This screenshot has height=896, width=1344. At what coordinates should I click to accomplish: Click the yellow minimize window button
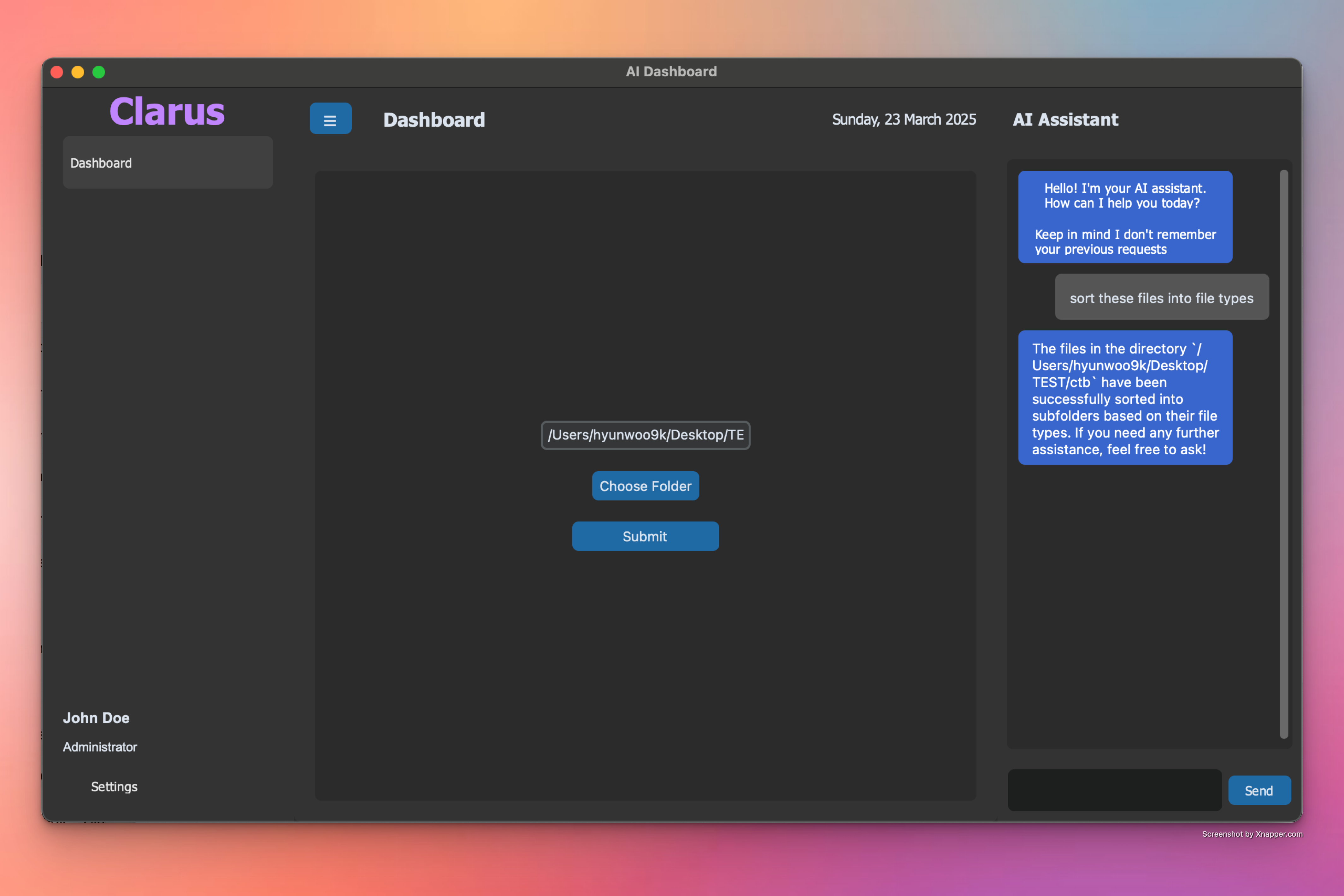pos(78,72)
